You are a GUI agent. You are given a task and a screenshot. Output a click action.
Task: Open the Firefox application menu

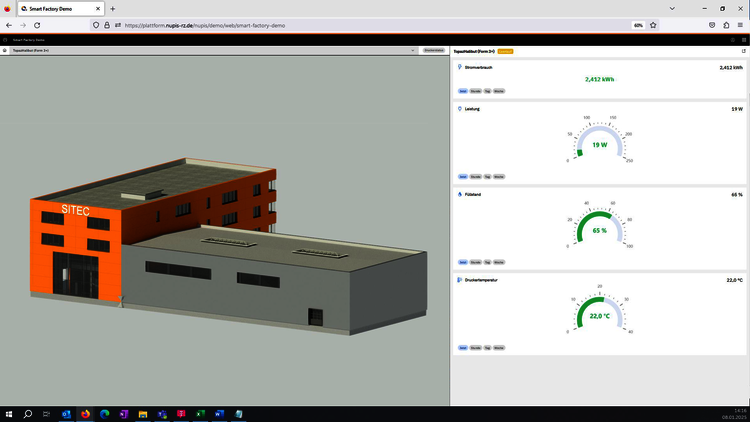pyautogui.click(x=740, y=25)
